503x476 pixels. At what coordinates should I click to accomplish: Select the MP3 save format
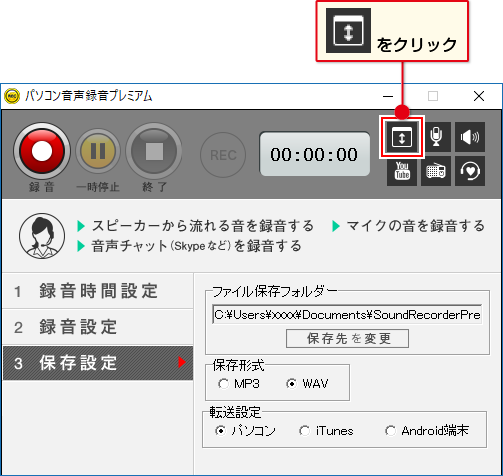[239, 384]
